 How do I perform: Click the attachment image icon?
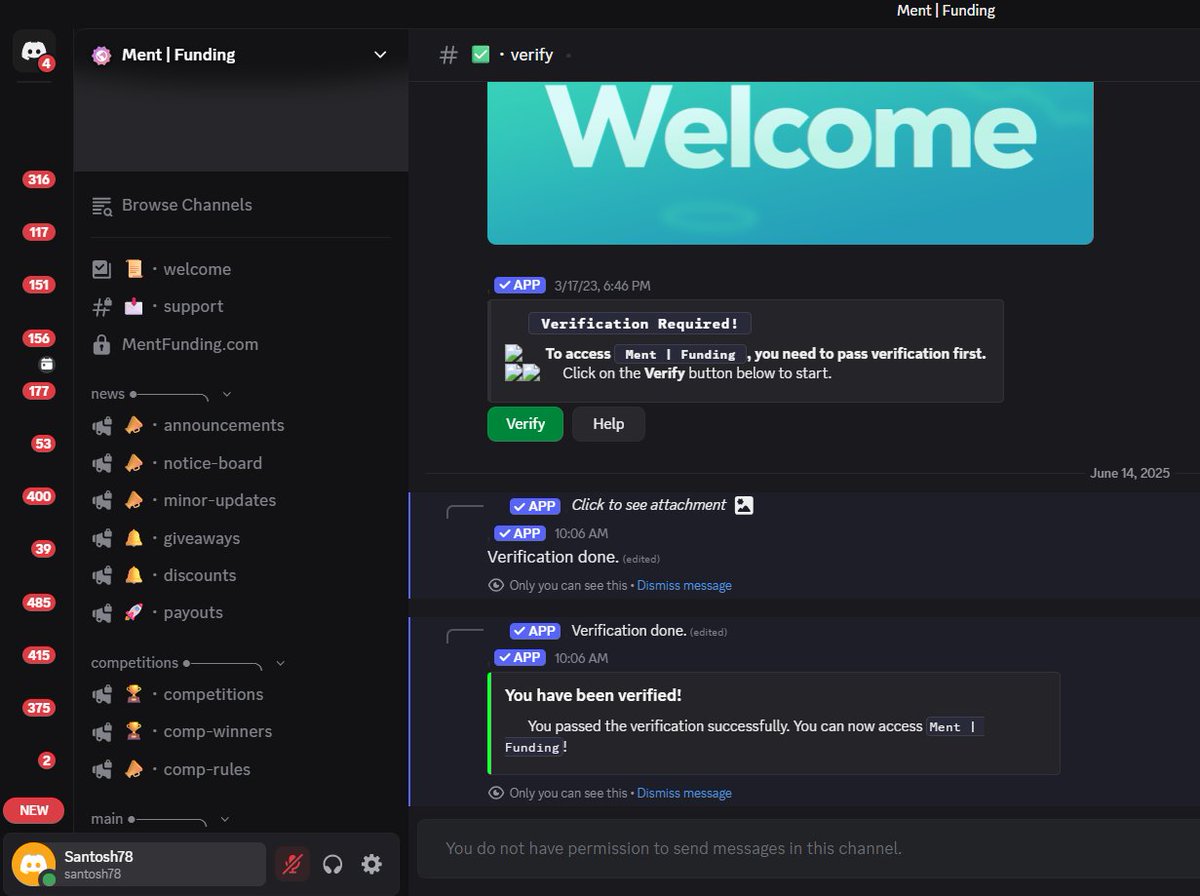744,505
